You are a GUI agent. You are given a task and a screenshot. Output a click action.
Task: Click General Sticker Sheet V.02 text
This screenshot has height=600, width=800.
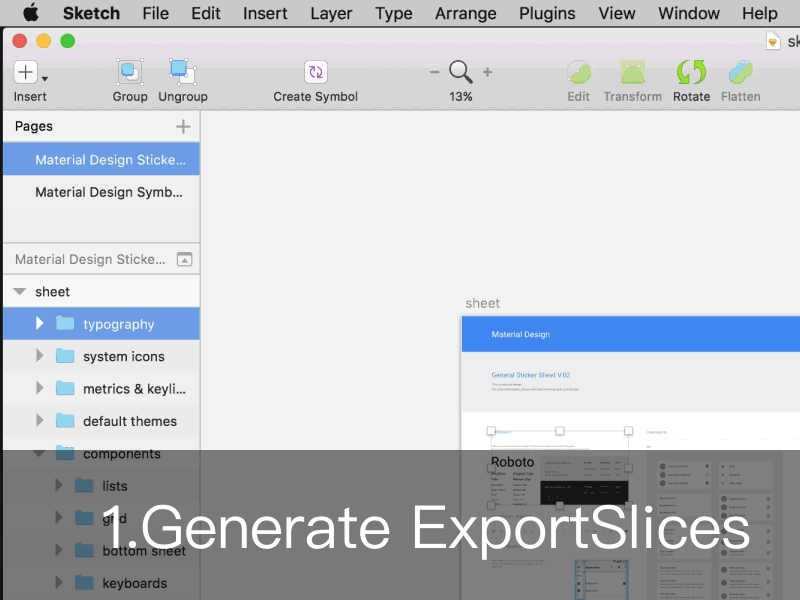531,375
